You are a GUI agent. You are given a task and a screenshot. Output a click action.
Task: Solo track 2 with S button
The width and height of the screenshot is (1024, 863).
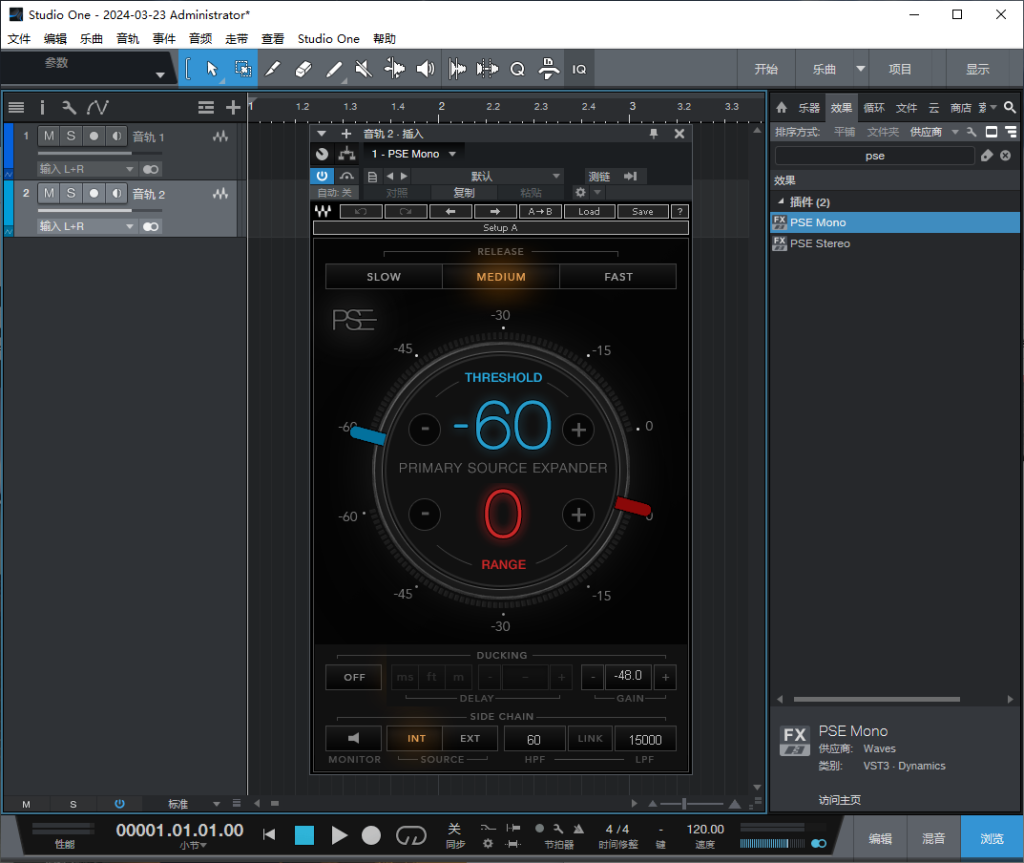click(71, 193)
